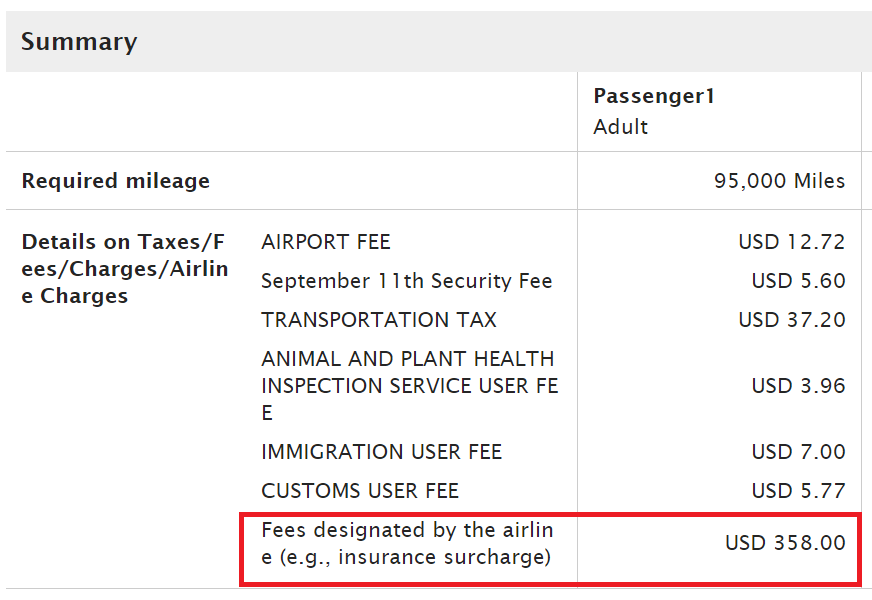Select the USD 7.00 immigration fee amount

coord(799,452)
